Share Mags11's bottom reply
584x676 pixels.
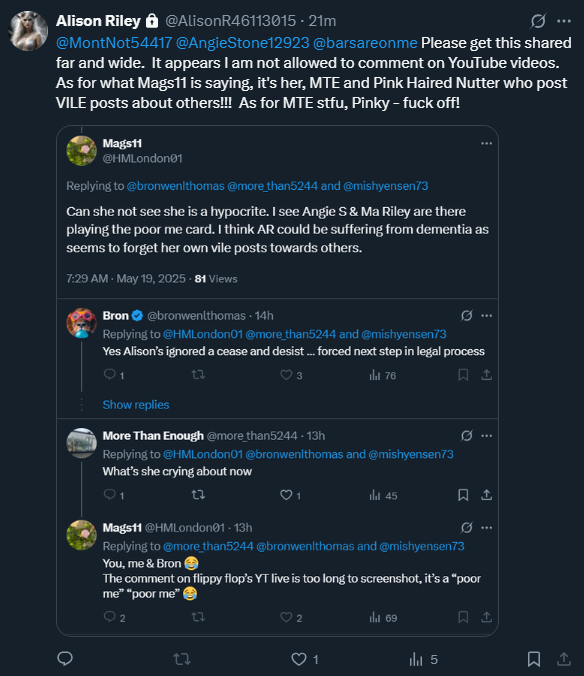487,617
